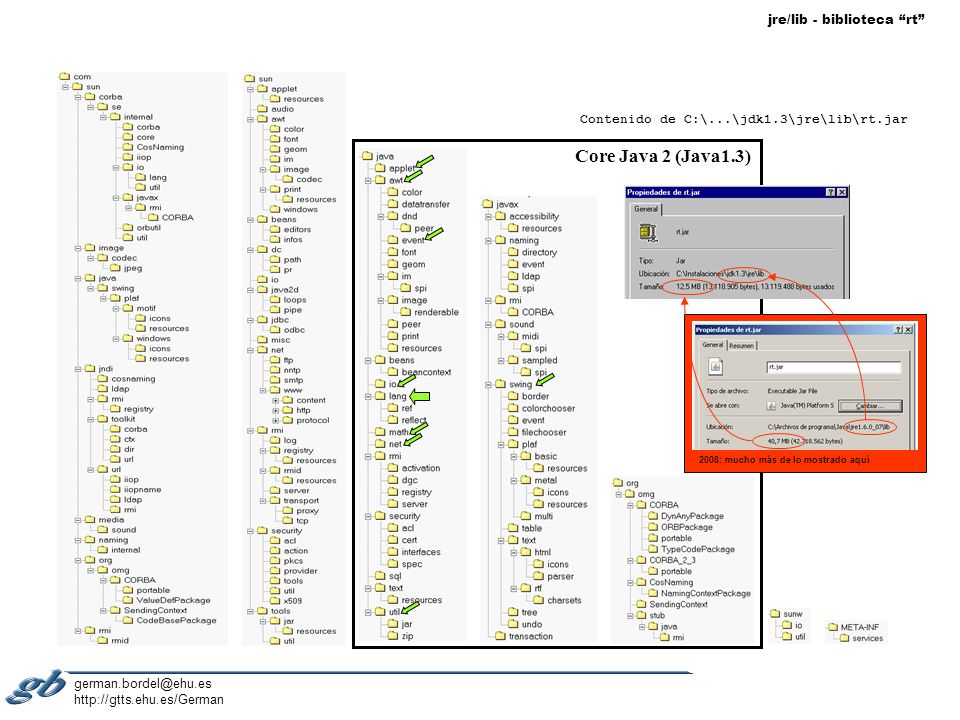Select the datatransfer folder icon
Viewport: 960px width, 720px height.
(392, 204)
